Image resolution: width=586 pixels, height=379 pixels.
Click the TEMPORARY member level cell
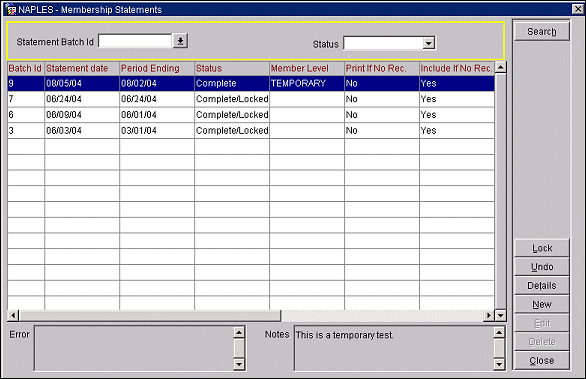(307, 83)
